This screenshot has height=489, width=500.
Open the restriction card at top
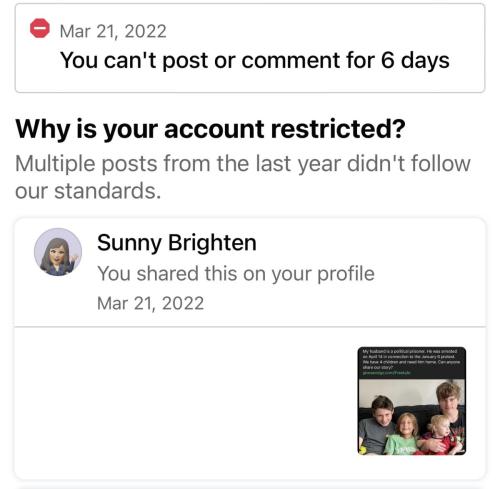pyautogui.click(x=250, y=48)
